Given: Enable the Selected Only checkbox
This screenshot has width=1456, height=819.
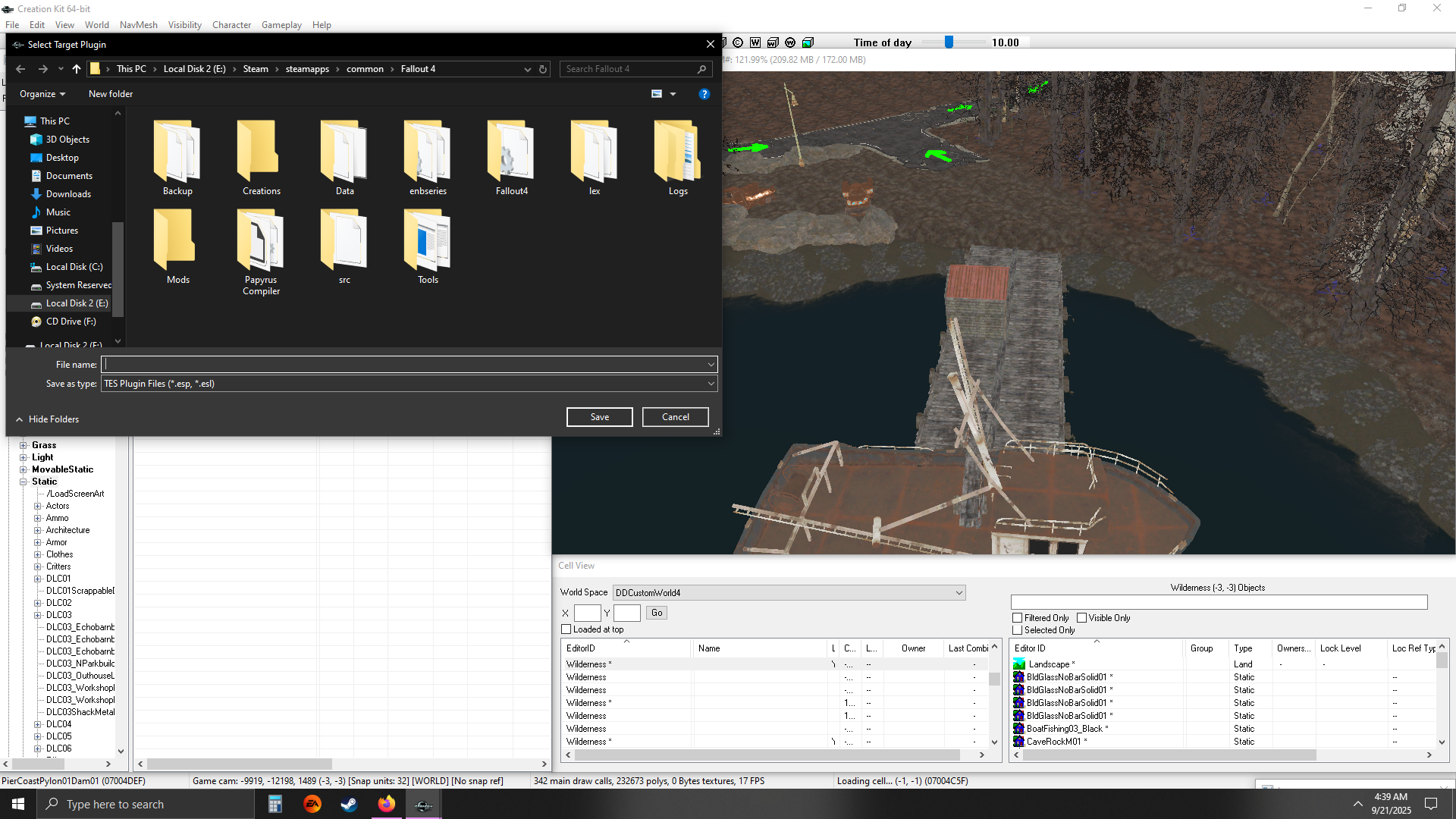Looking at the screenshot, I should point(1018,630).
